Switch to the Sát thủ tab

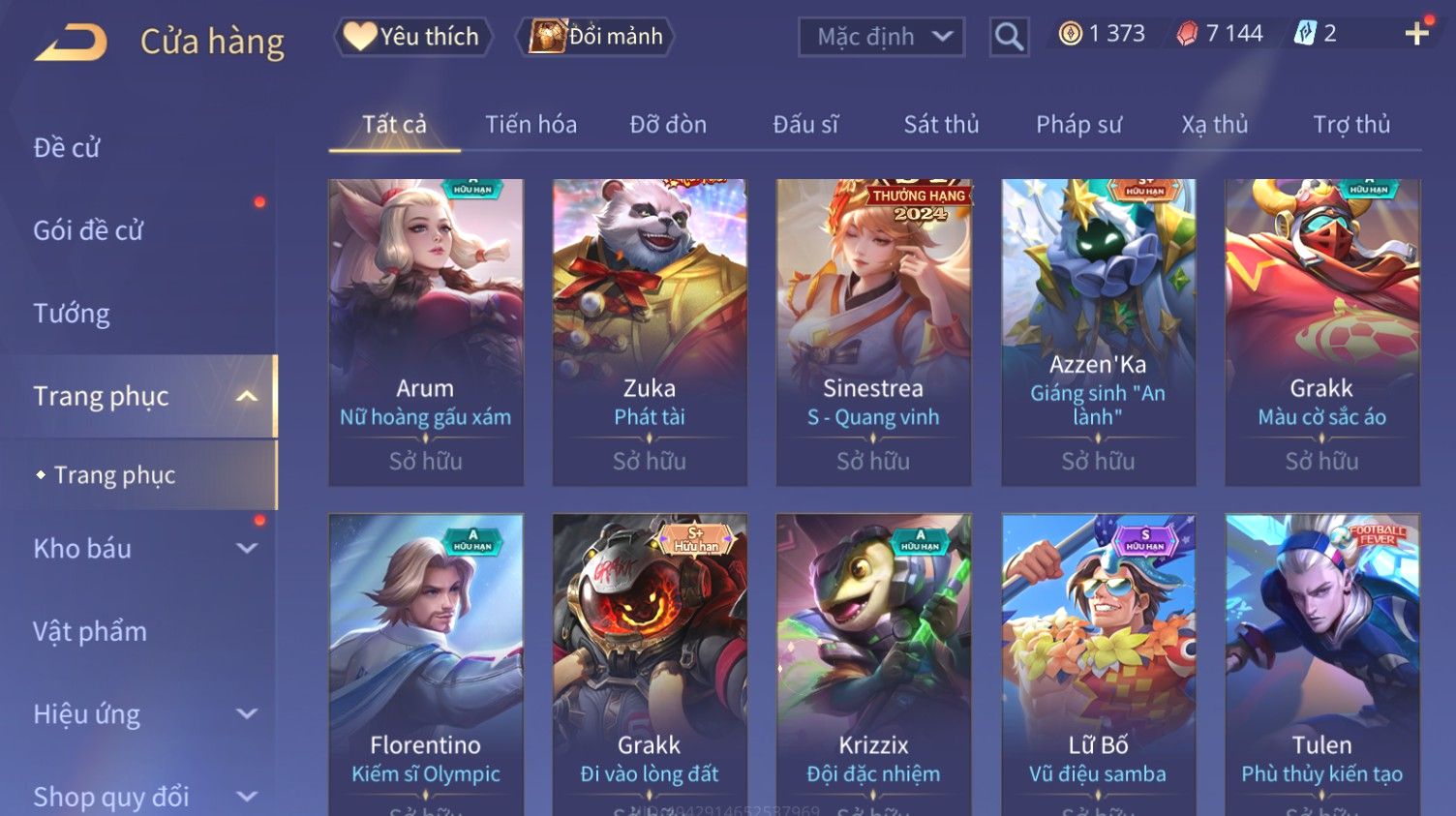point(941,124)
